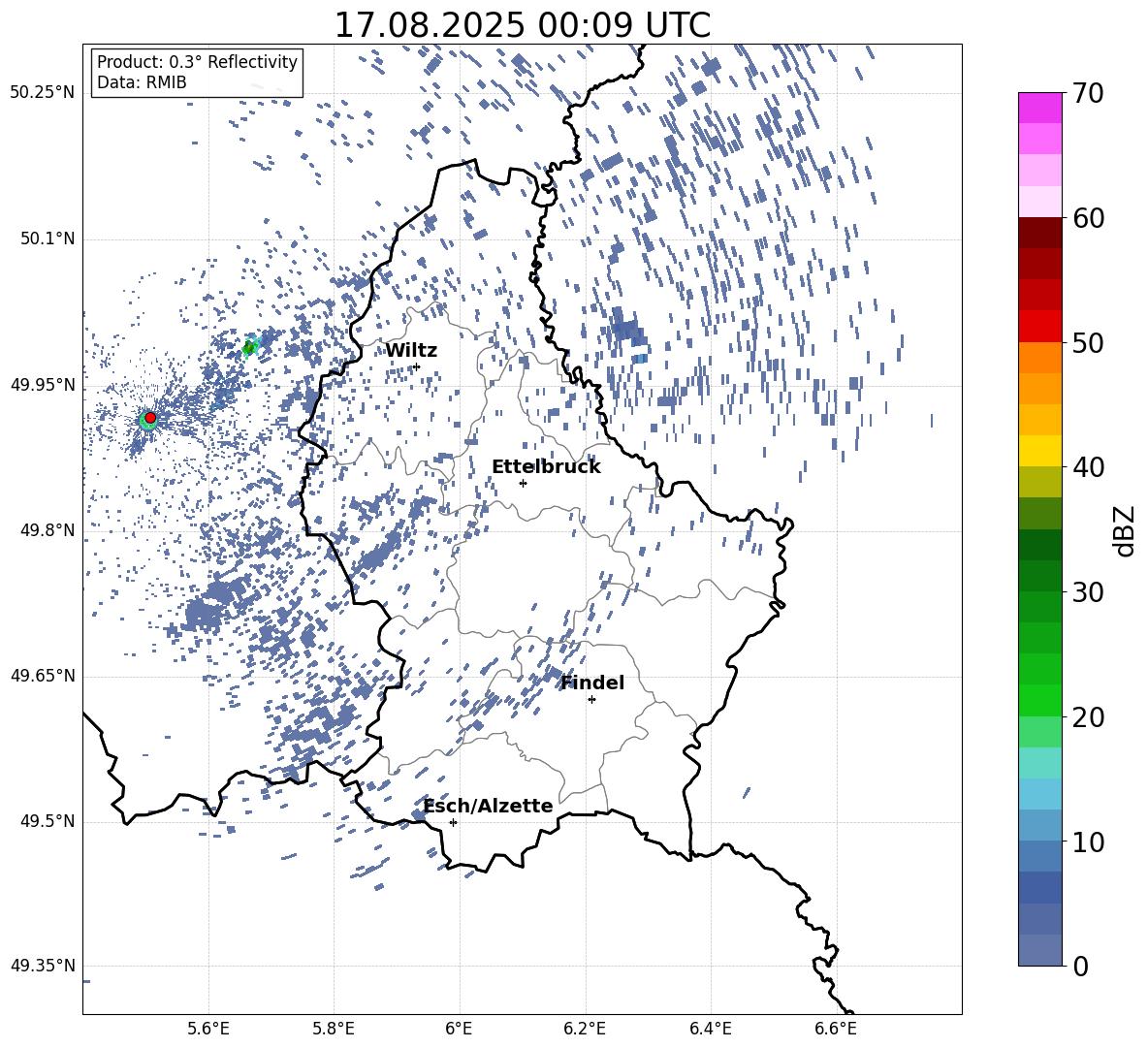Screen dimensions: 1148x1048
Task: Click the cross marker under Wiltz
Action: click(x=417, y=366)
